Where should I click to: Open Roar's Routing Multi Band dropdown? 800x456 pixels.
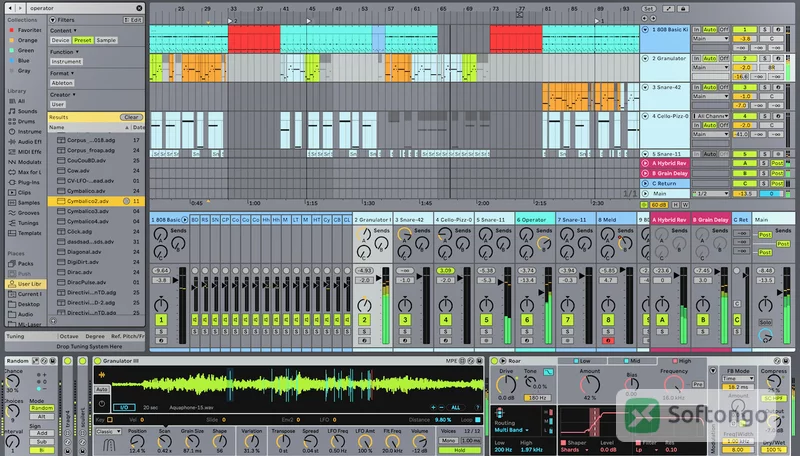[x=511, y=430]
